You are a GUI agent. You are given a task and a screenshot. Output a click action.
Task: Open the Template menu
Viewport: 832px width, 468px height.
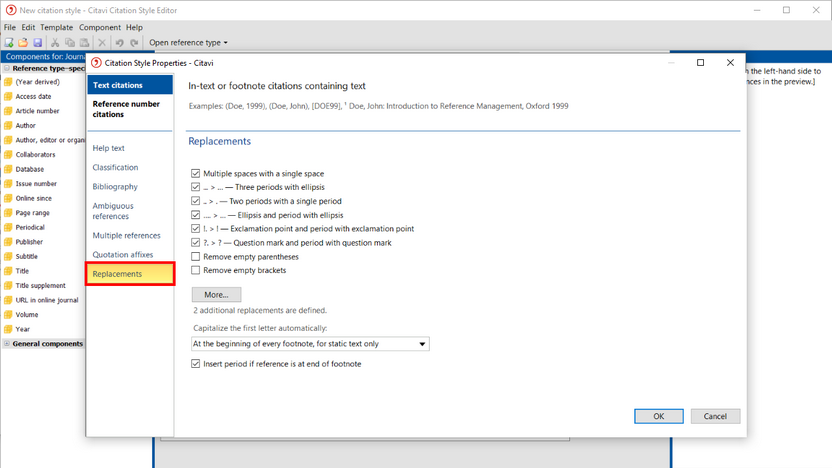coord(56,27)
